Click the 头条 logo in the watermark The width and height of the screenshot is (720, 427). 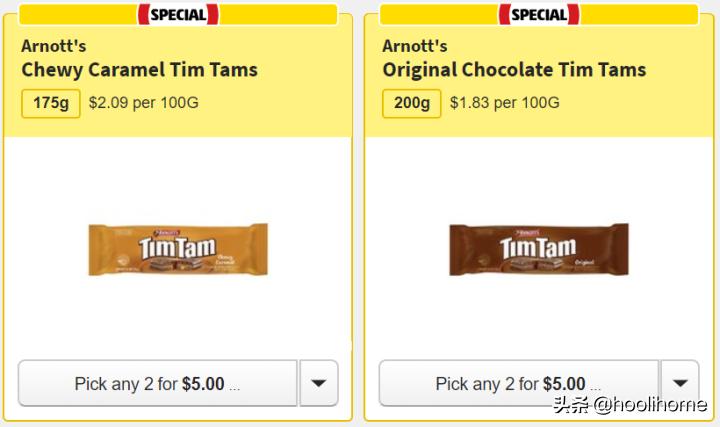[x=571, y=407]
